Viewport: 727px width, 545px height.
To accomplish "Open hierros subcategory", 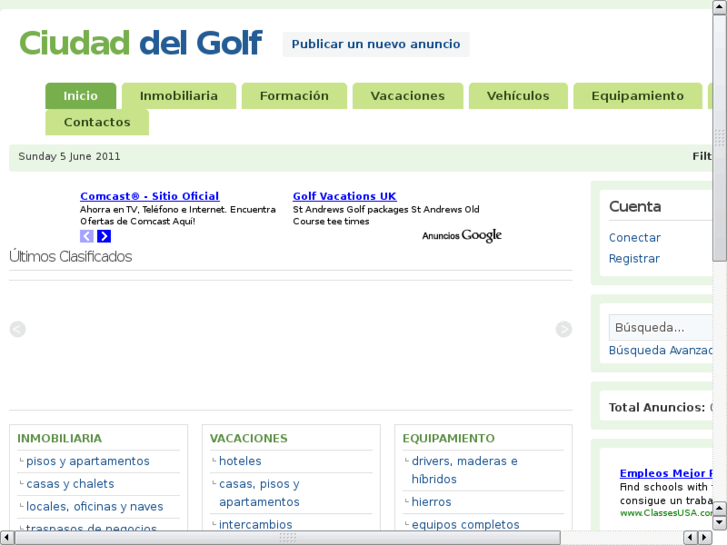I will click(x=431, y=502).
